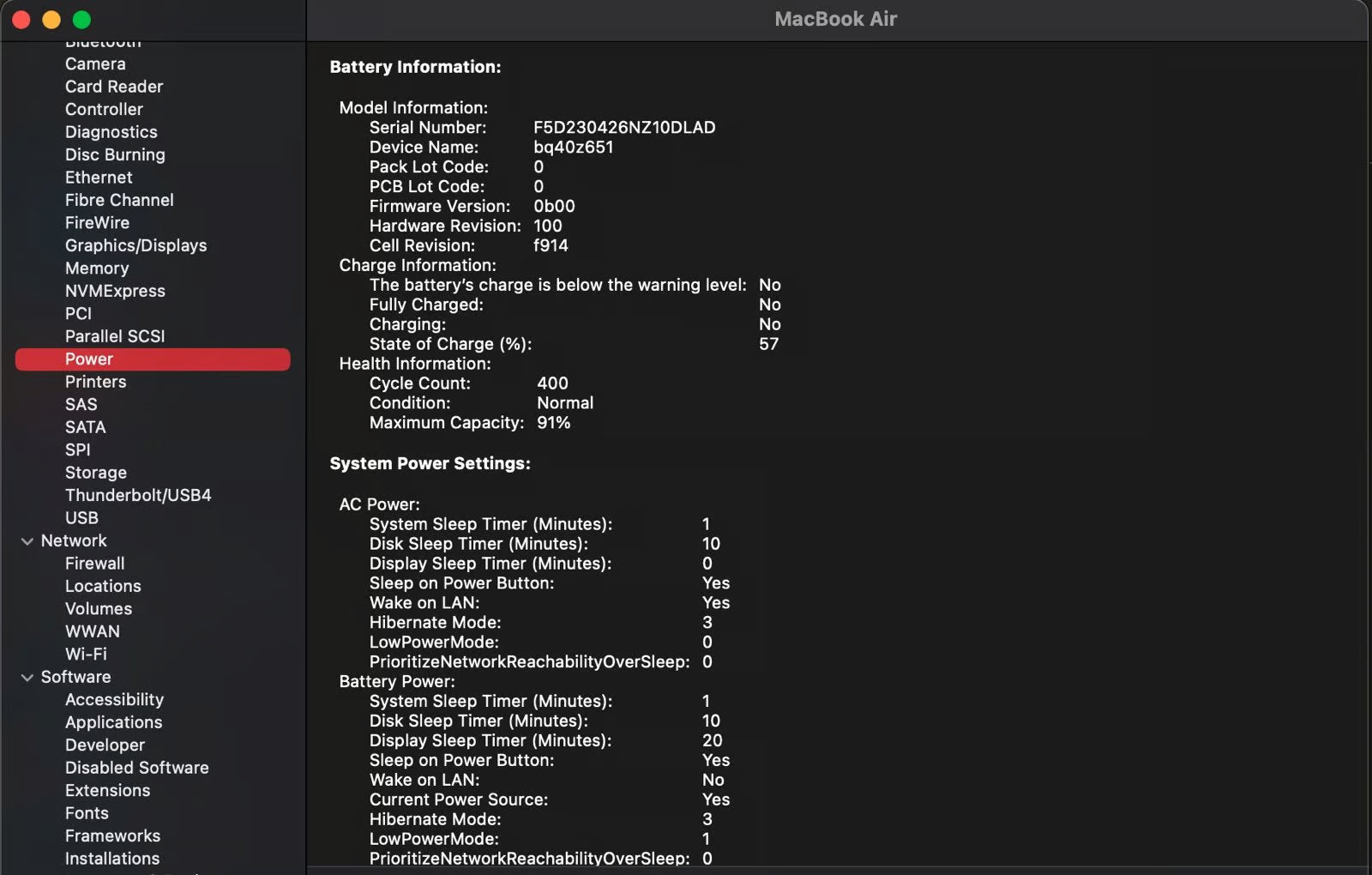Screen dimensions: 1372x875
Task: Click the green zoom window button
Action: [82, 20]
